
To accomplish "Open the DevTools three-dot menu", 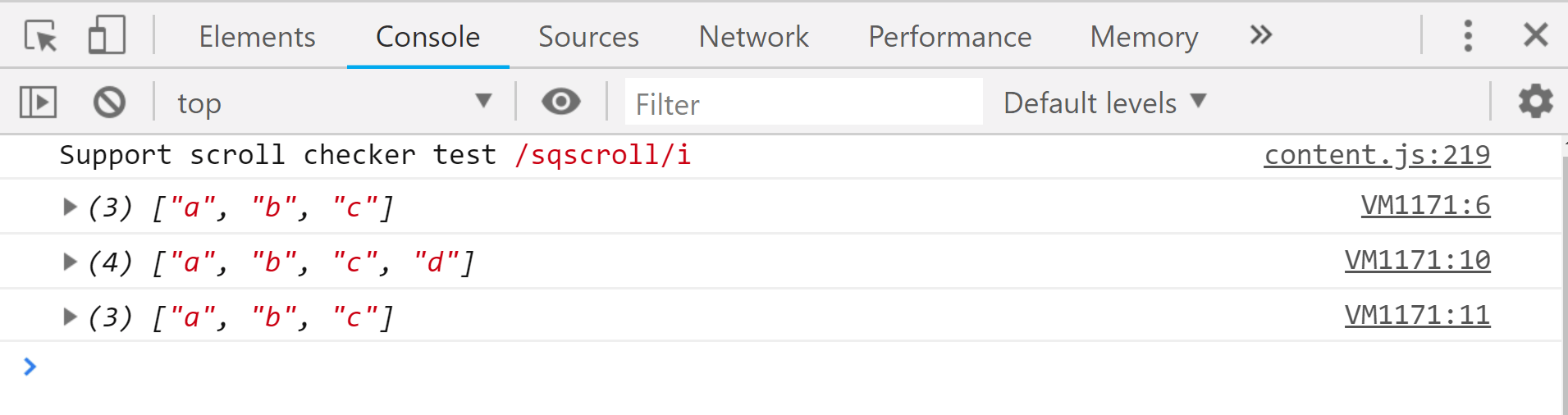I will click(x=1468, y=36).
